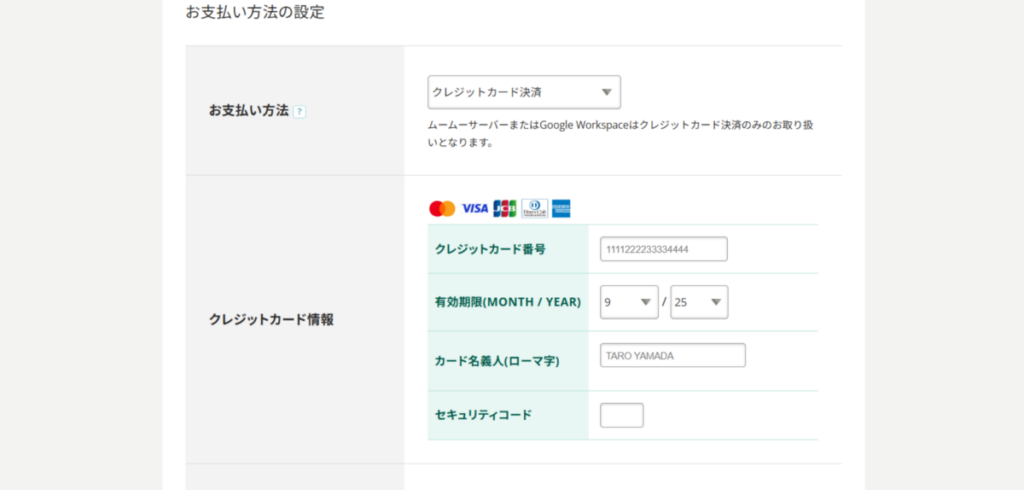Open the クレジットカード決済 payment method dropdown
Viewport: 1024px width, 490px height.
coord(523,93)
